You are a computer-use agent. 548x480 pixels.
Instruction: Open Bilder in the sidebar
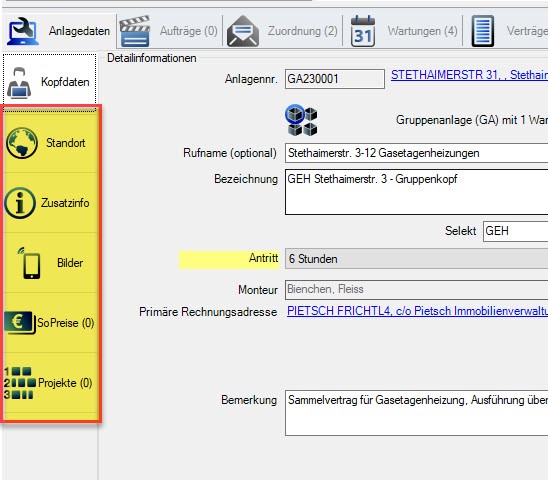[50, 263]
